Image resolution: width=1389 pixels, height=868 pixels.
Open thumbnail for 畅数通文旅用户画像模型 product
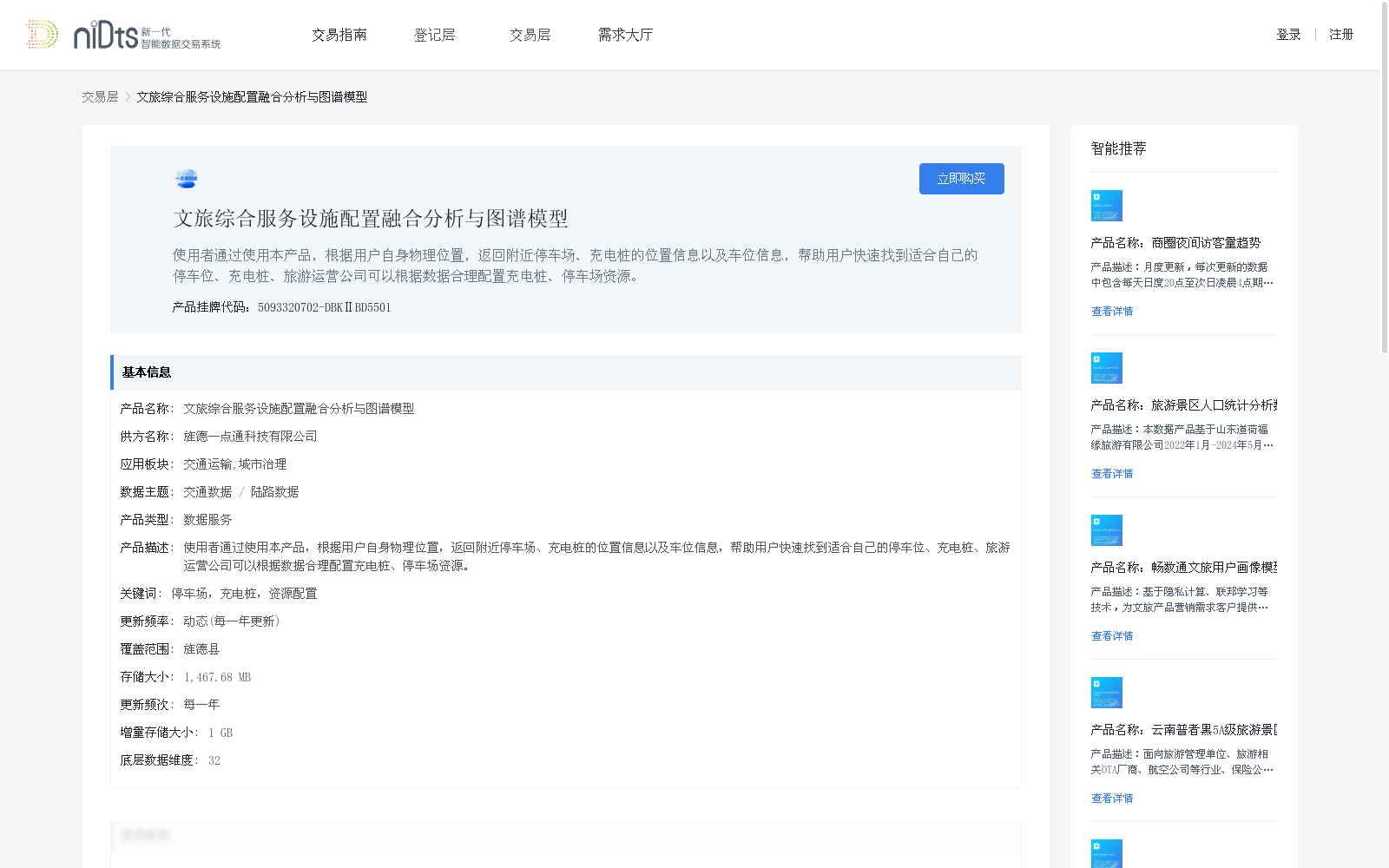pos(1107,530)
